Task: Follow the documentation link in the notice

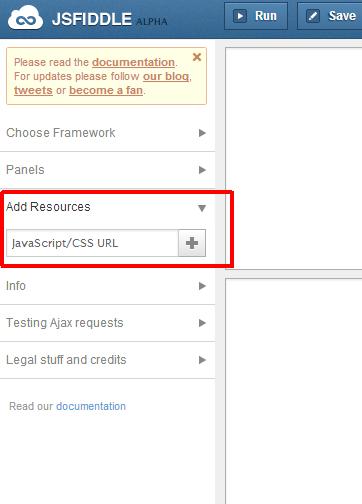Action: point(133,62)
